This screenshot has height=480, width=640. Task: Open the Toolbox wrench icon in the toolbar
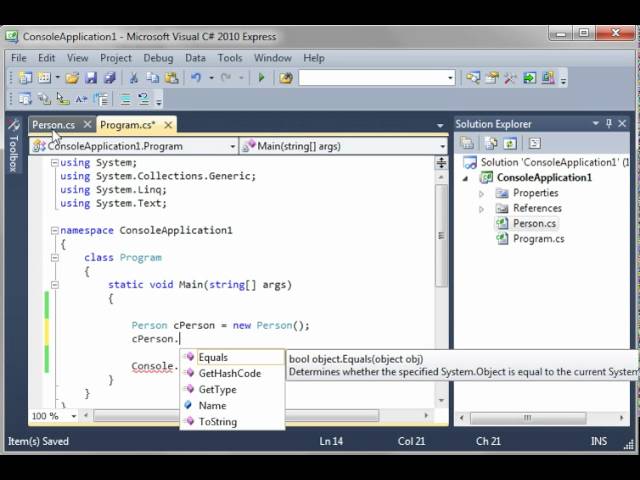[511, 78]
